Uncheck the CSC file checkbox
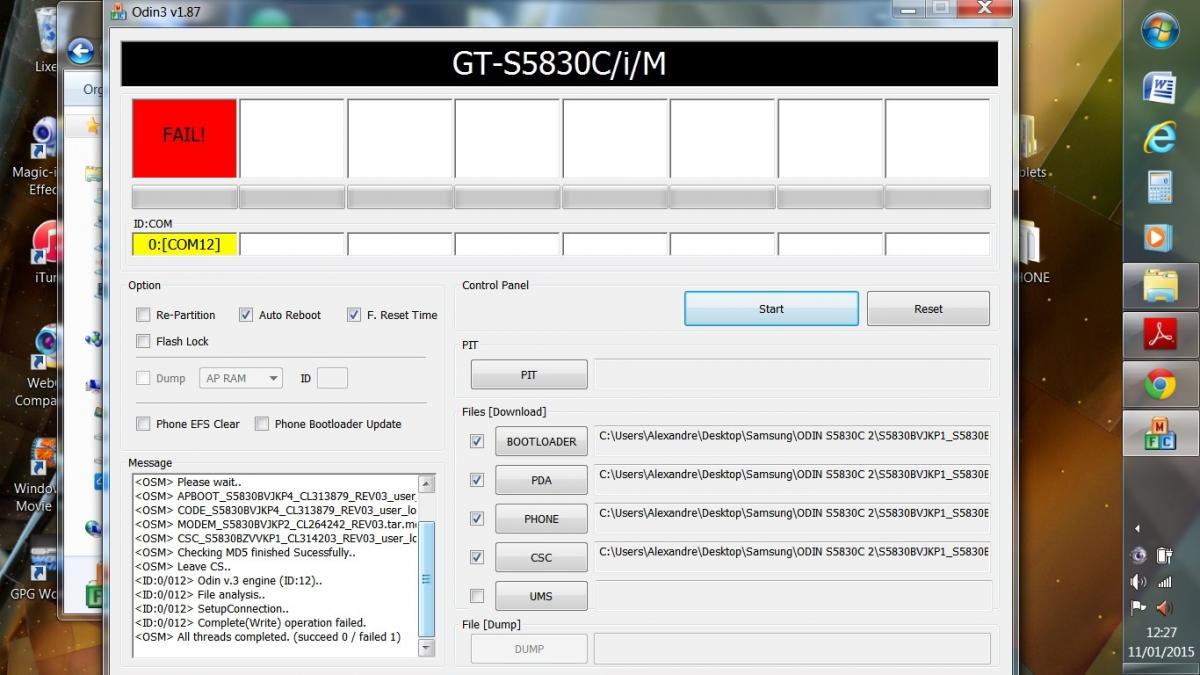Screen dimensions: 1200x675 tap(477, 557)
